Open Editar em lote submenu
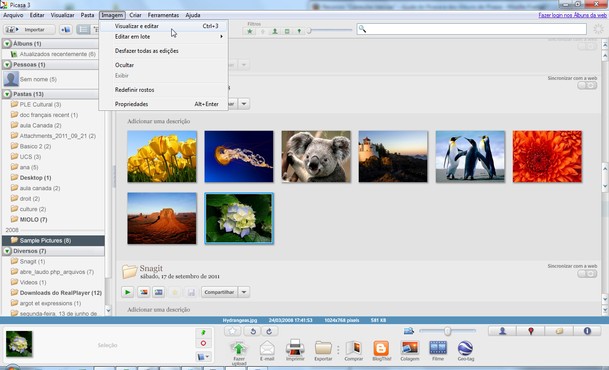Viewport: 609px width, 370px height. [163, 36]
